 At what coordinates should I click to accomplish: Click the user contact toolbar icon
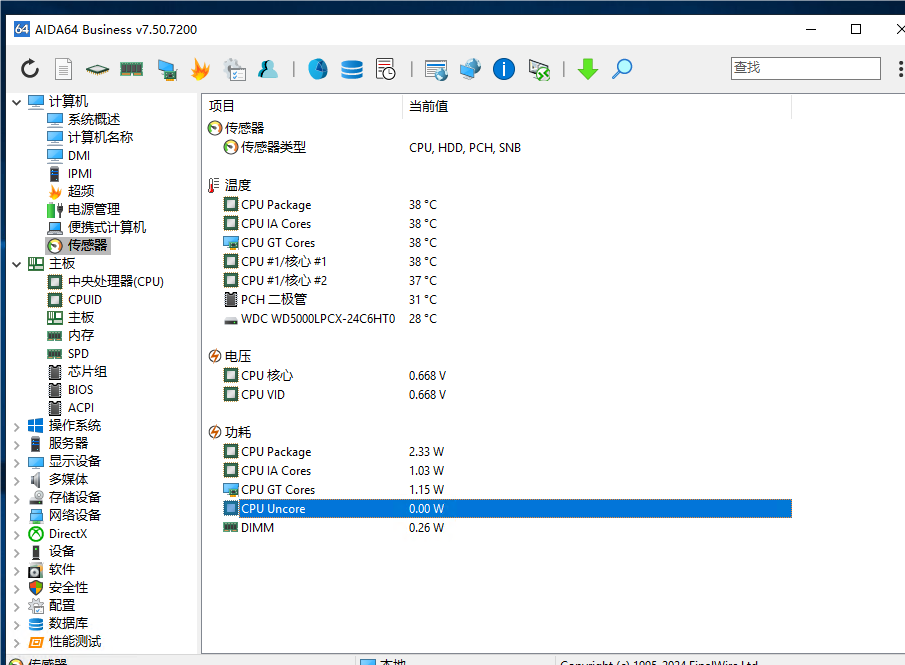[x=268, y=69]
